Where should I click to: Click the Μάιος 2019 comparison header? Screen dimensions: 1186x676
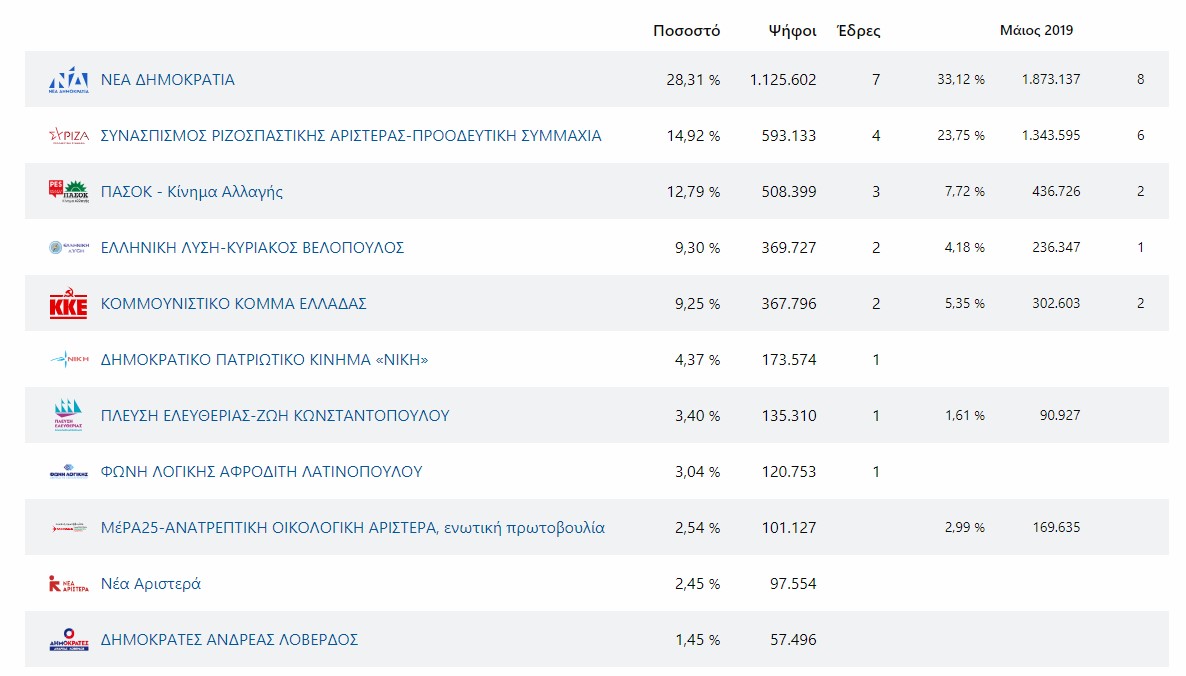coord(1036,30)
